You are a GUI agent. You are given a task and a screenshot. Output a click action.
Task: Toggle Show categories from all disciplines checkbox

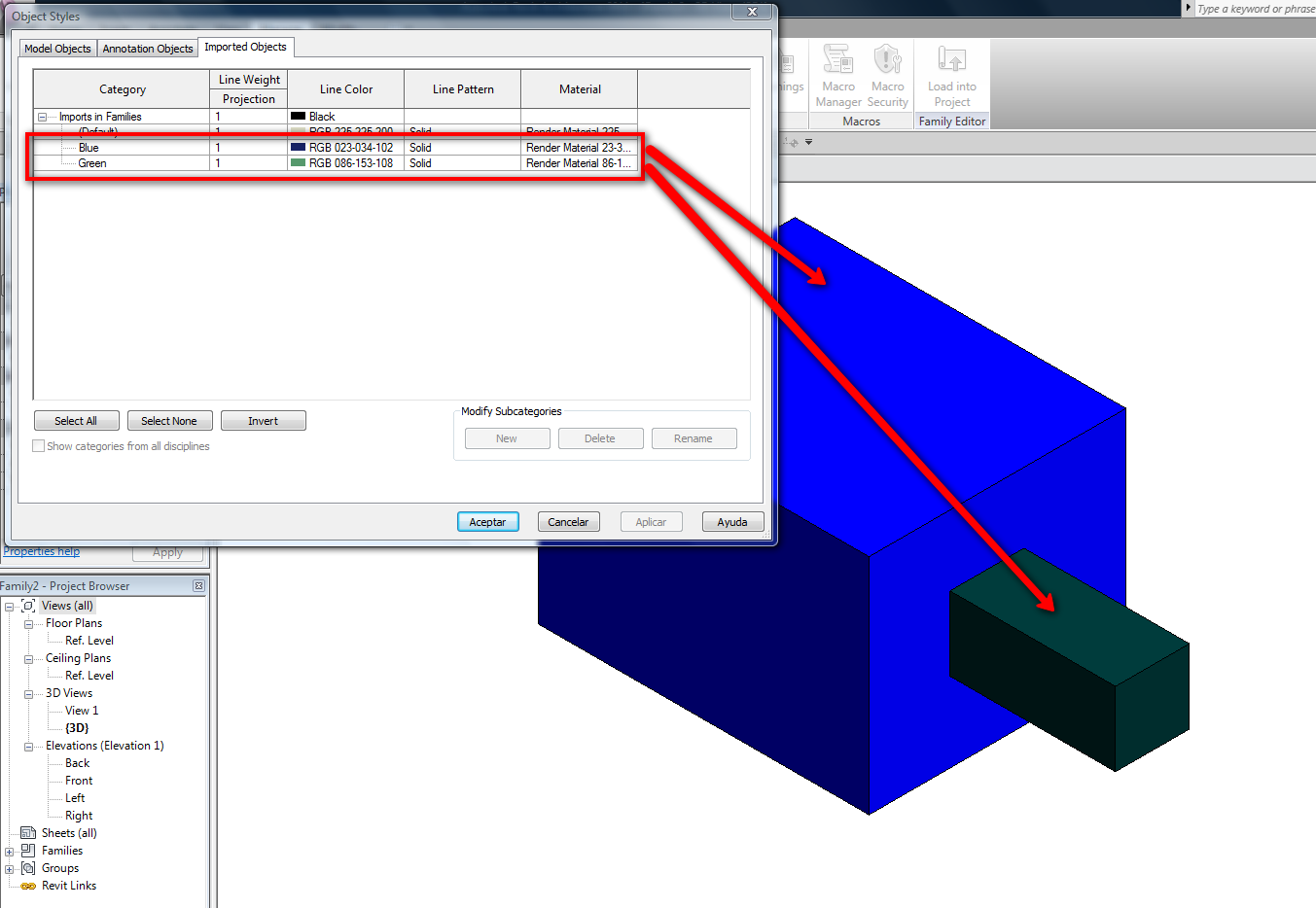[39, 446]
